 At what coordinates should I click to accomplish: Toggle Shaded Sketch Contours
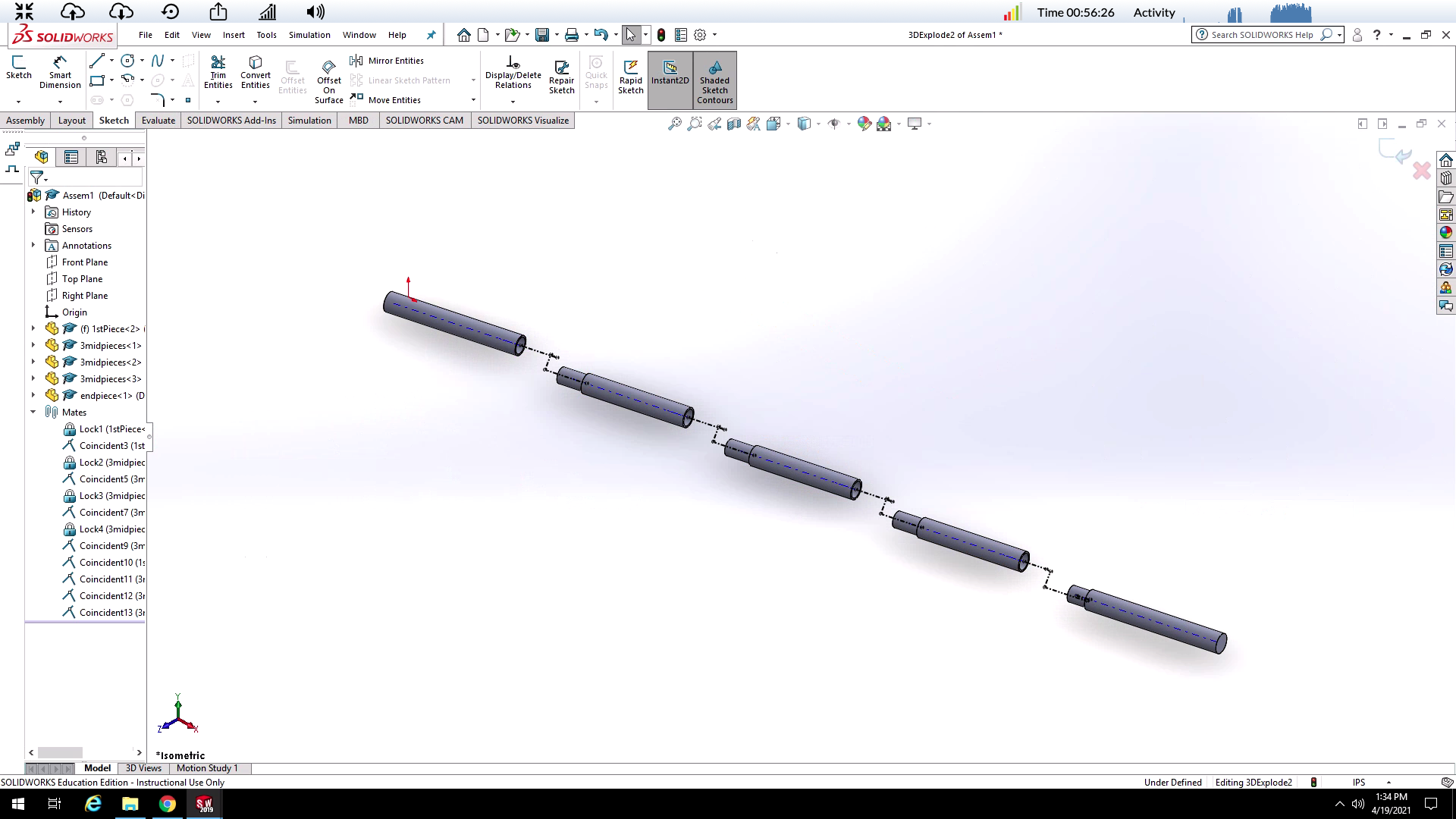click(714, 80)
